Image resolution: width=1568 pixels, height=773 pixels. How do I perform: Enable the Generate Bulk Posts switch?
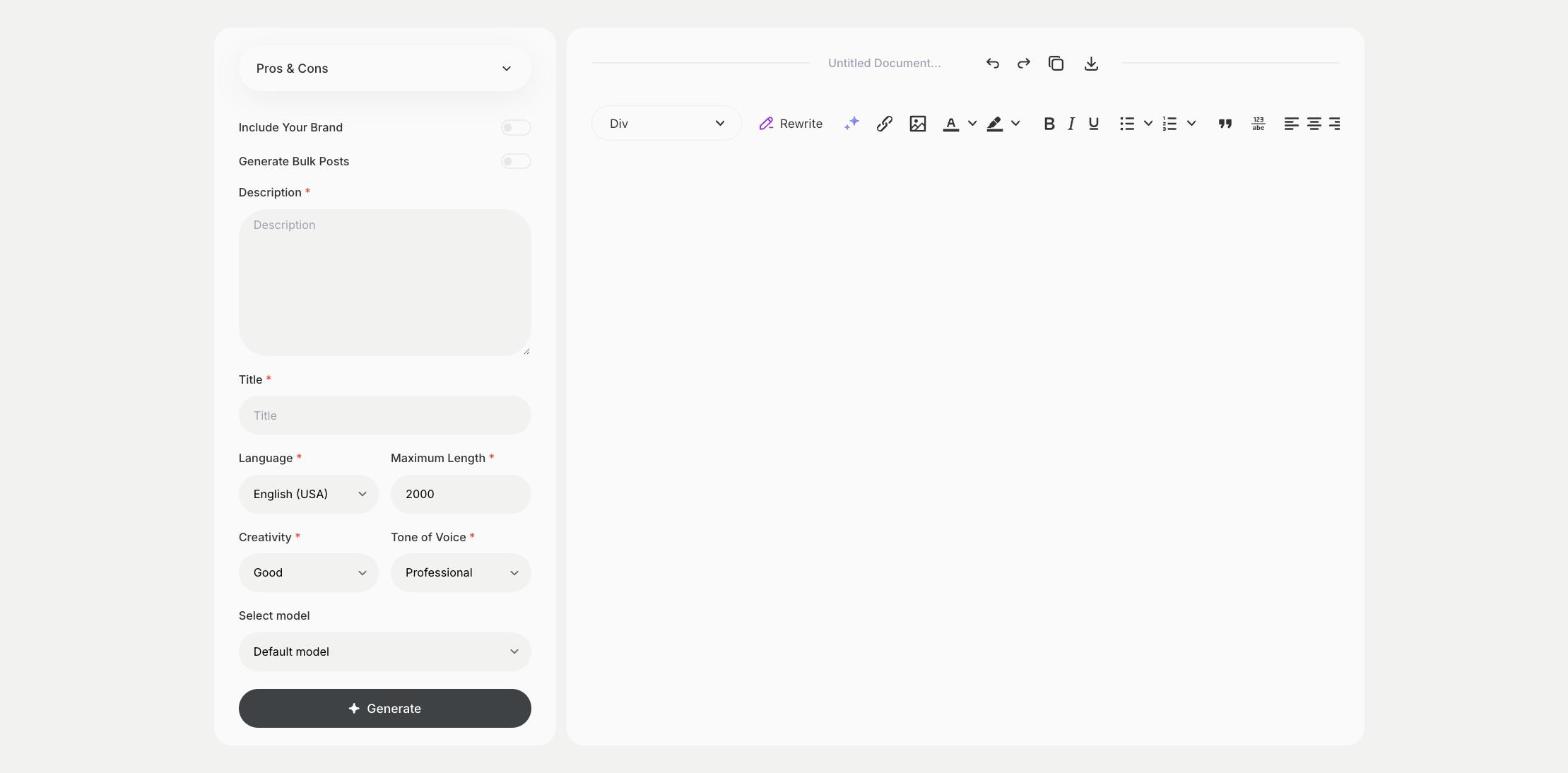click(x=515, y=161)
